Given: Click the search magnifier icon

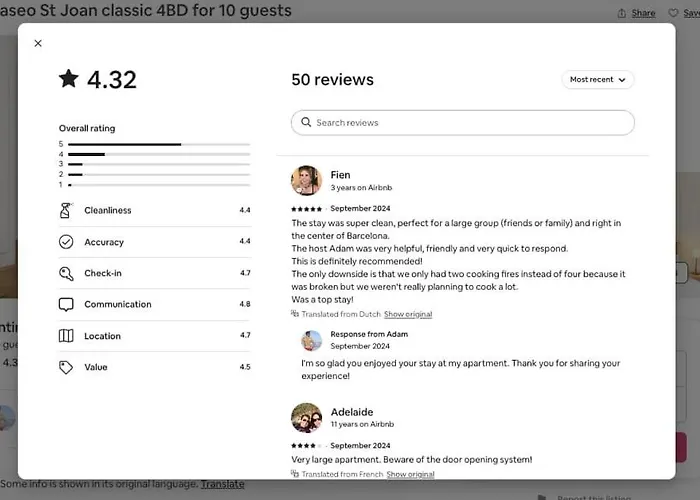Looking at the screenshot, I should 306,122.
